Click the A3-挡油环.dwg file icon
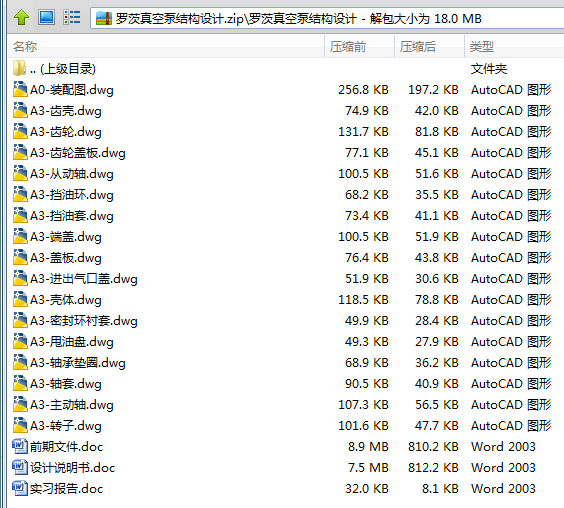Viewport: 564px width, 508px height. (20, 194)
